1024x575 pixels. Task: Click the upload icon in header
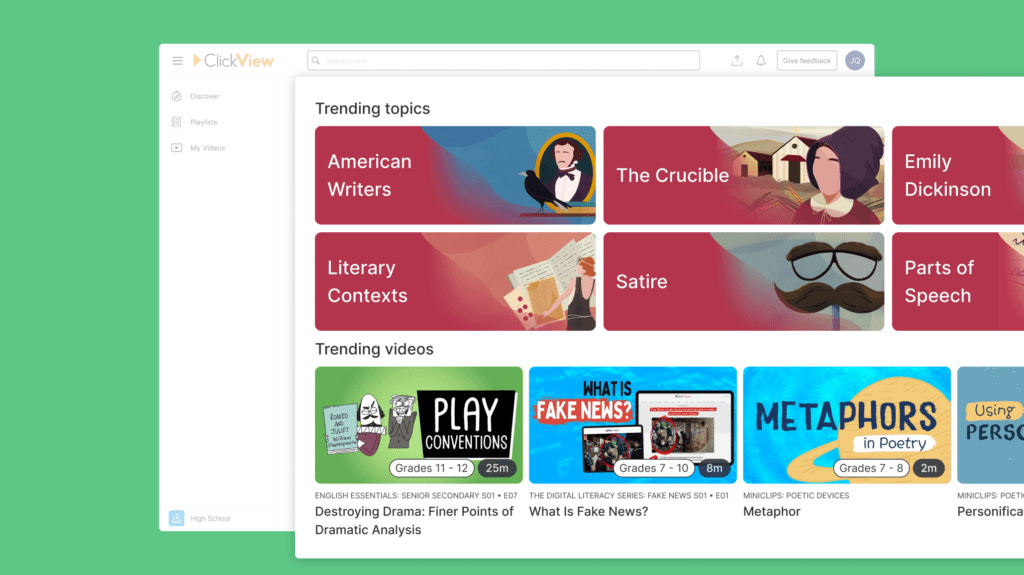(x=737, y=61)
